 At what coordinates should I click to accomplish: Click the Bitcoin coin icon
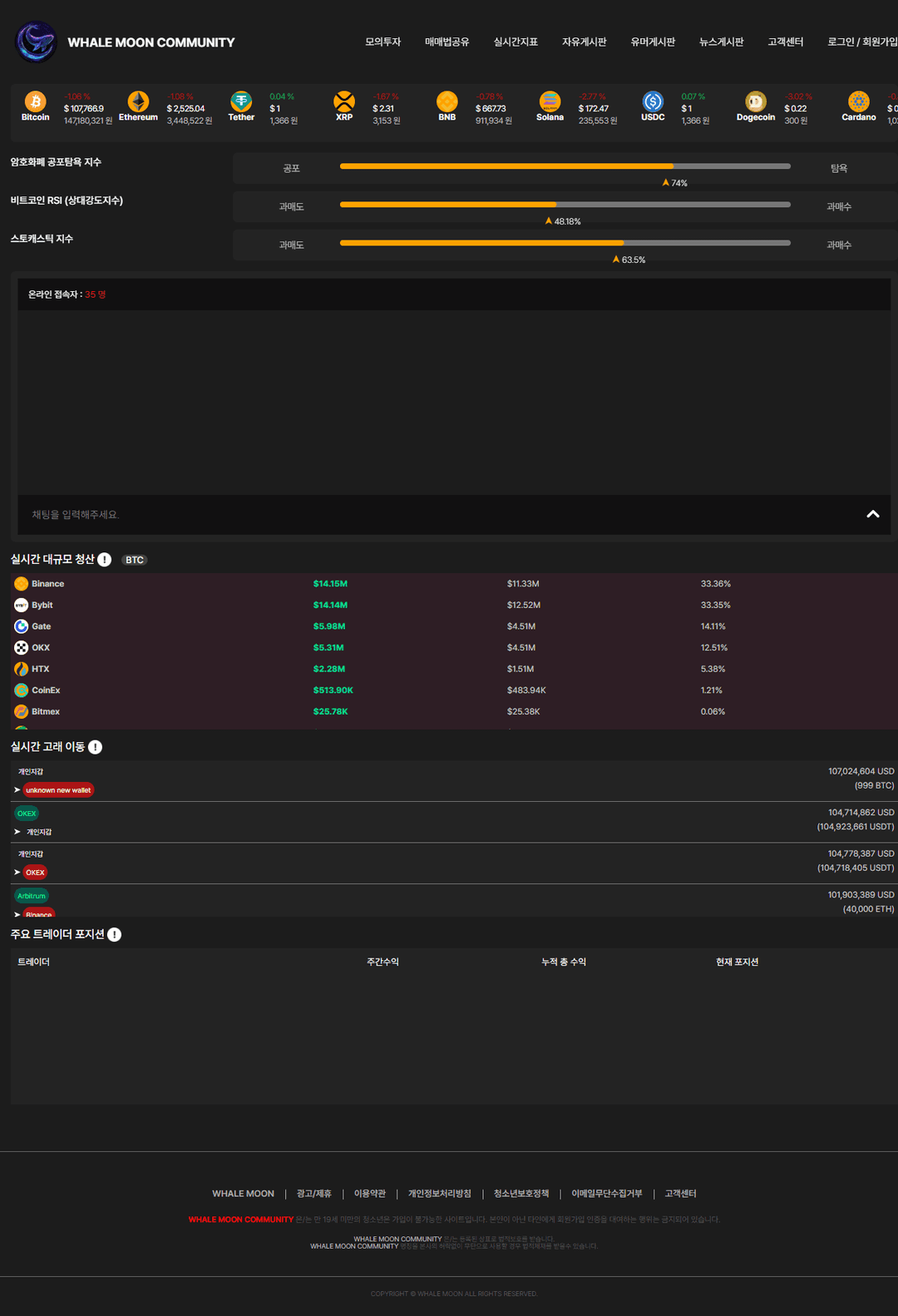point(35,101)
